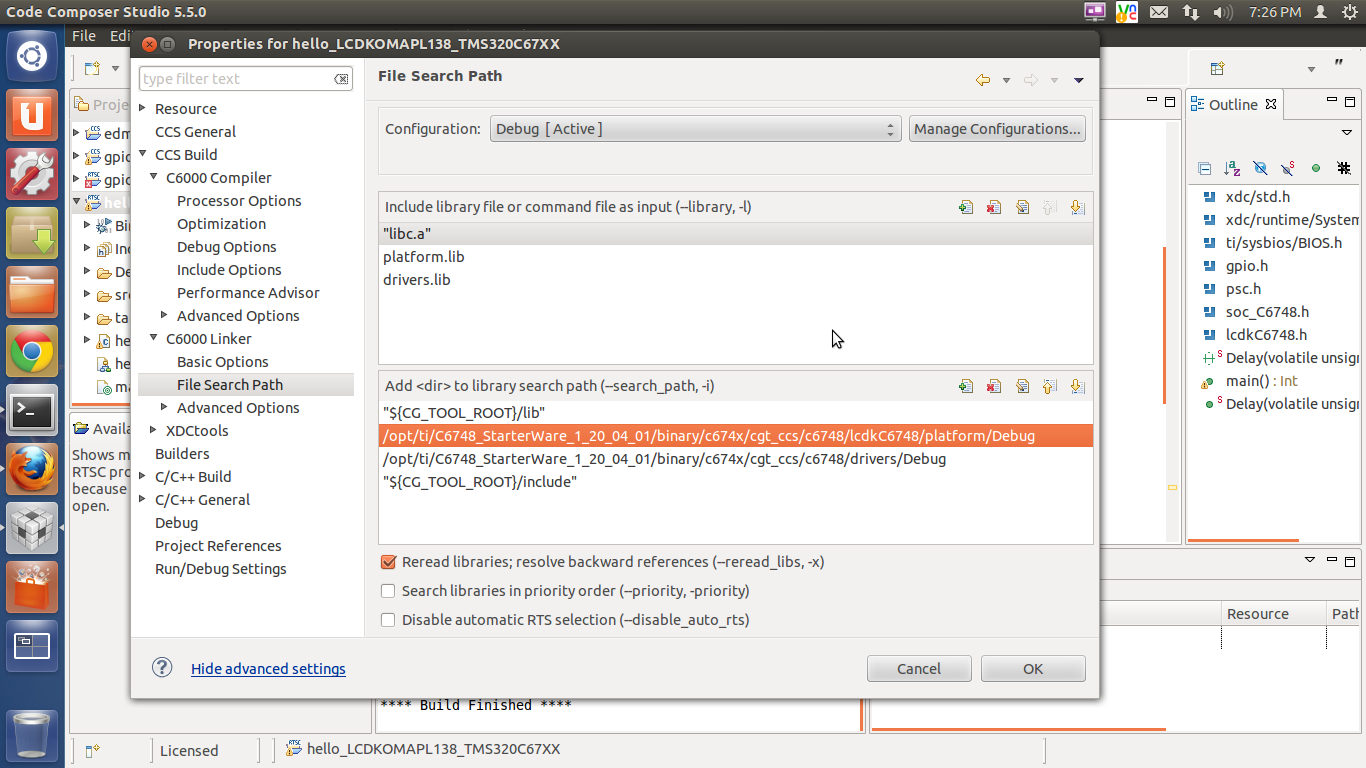Image resolution: width=1366 pixels, height=768 pixels.
Task: Move the selected include library entry down
Action: click(x=1077, y=207)
